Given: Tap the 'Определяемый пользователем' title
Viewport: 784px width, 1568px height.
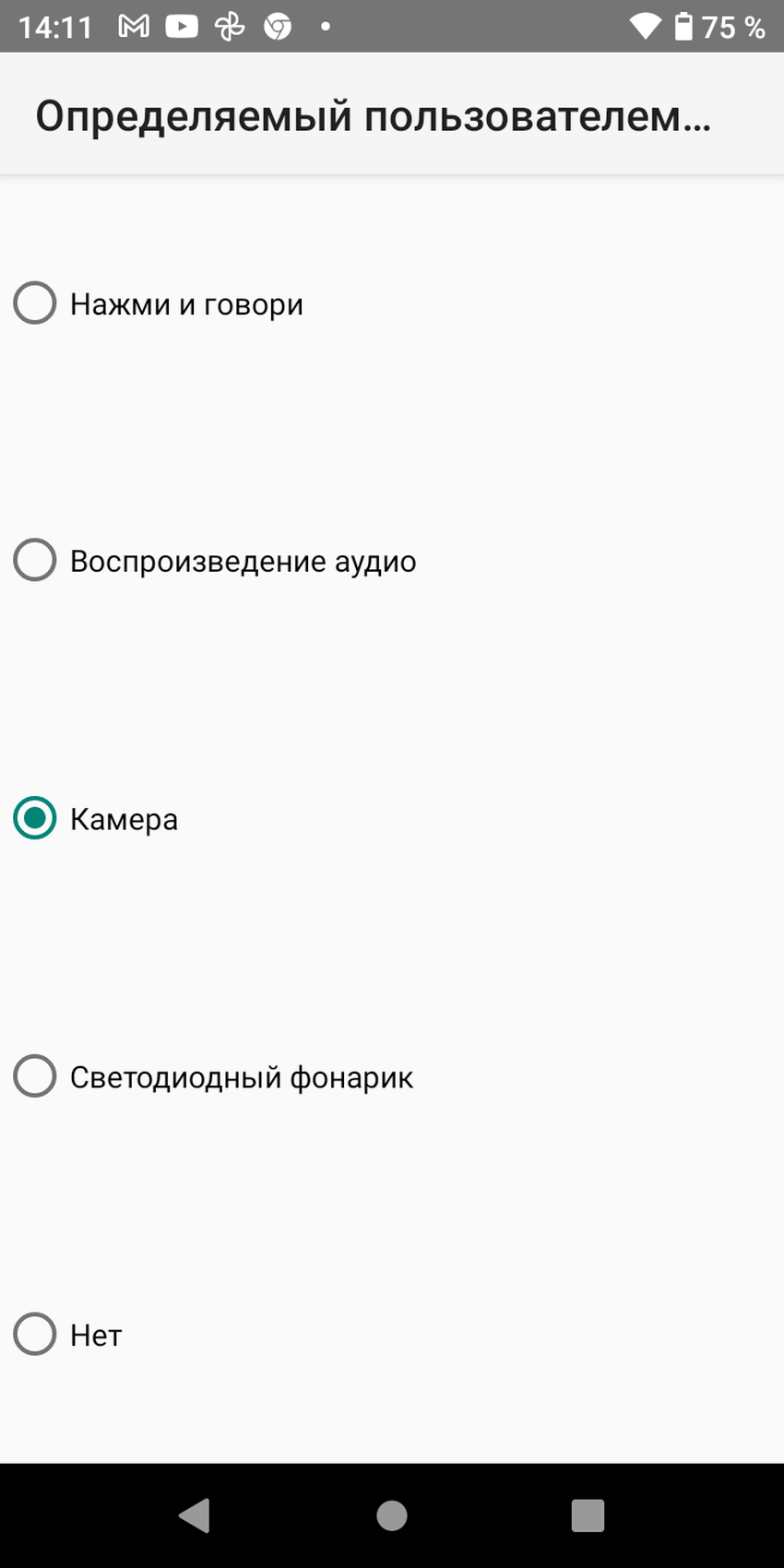Looking at the screenshot, I should [373, 117].
